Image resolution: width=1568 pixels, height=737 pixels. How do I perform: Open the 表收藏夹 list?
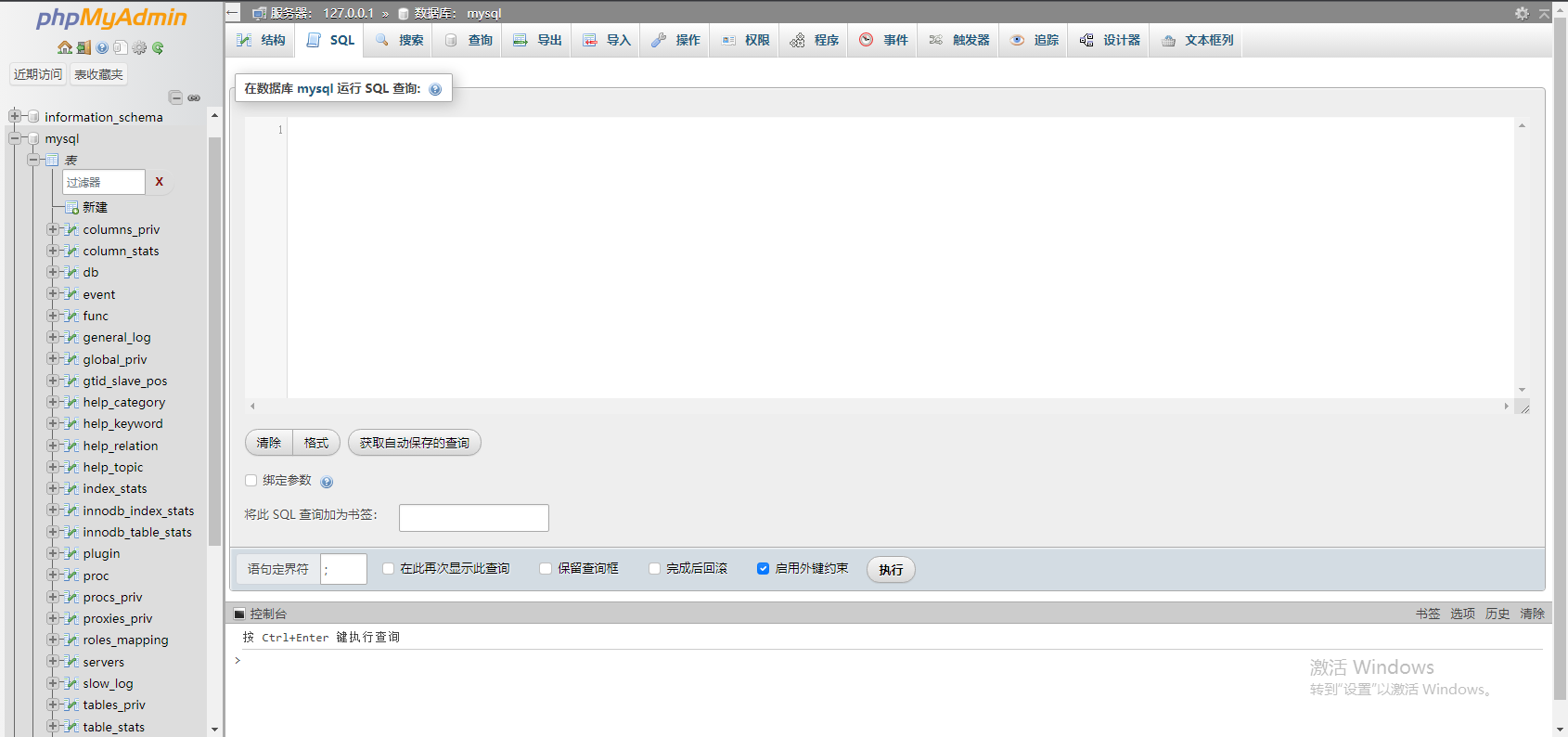98,74
